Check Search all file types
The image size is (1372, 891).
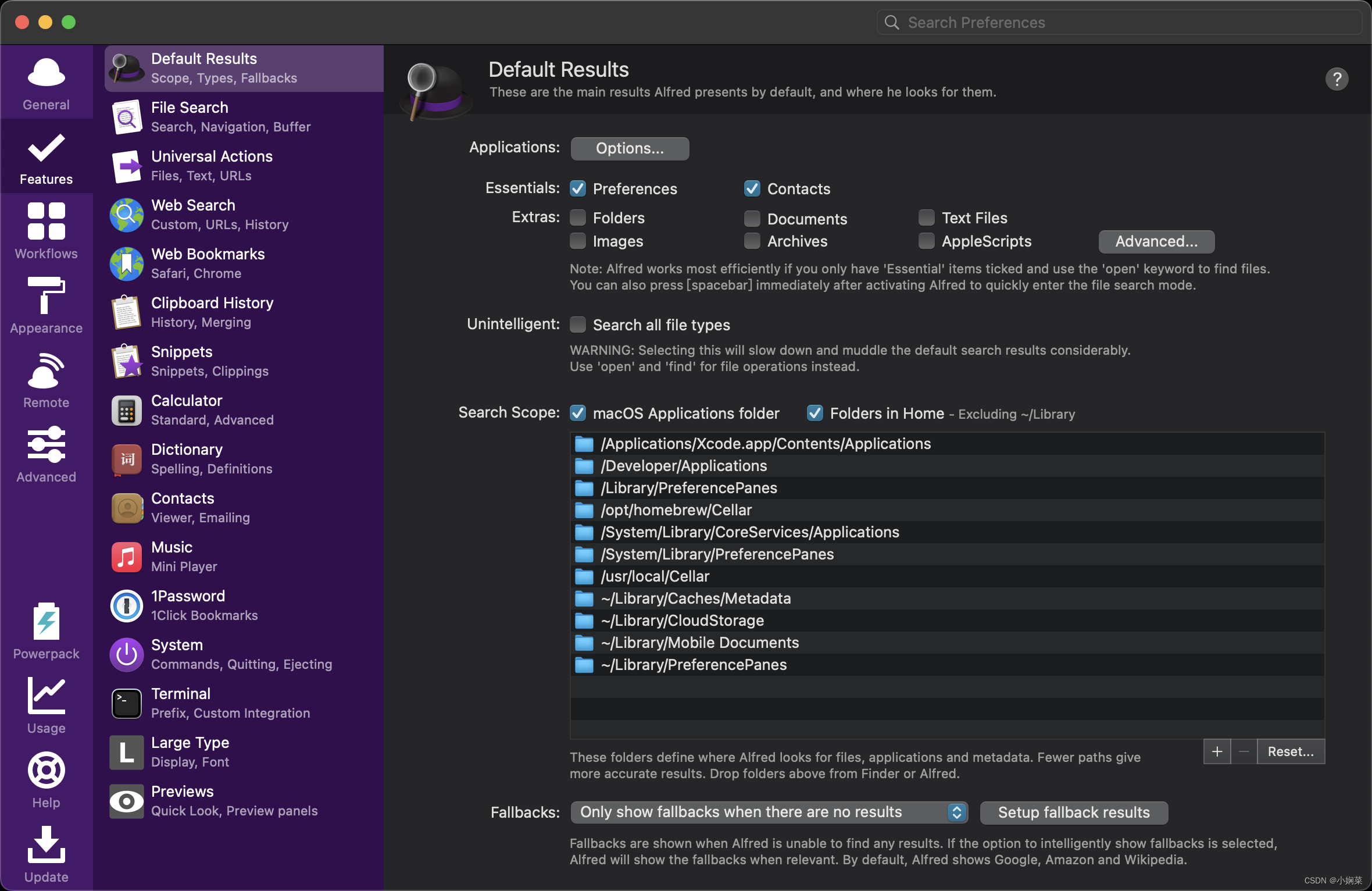point(578,325)
